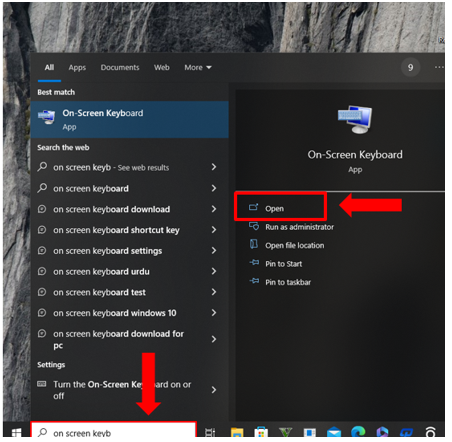Click the 'on screen keyb - See web results' suggestion
The height and width of the screenshot is (442, 452).
[x=130, y=167]
